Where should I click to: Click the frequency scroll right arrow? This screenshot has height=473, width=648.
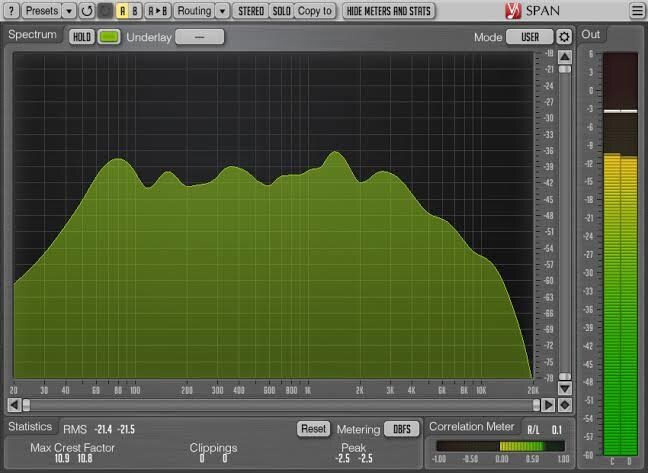[548, 405]
